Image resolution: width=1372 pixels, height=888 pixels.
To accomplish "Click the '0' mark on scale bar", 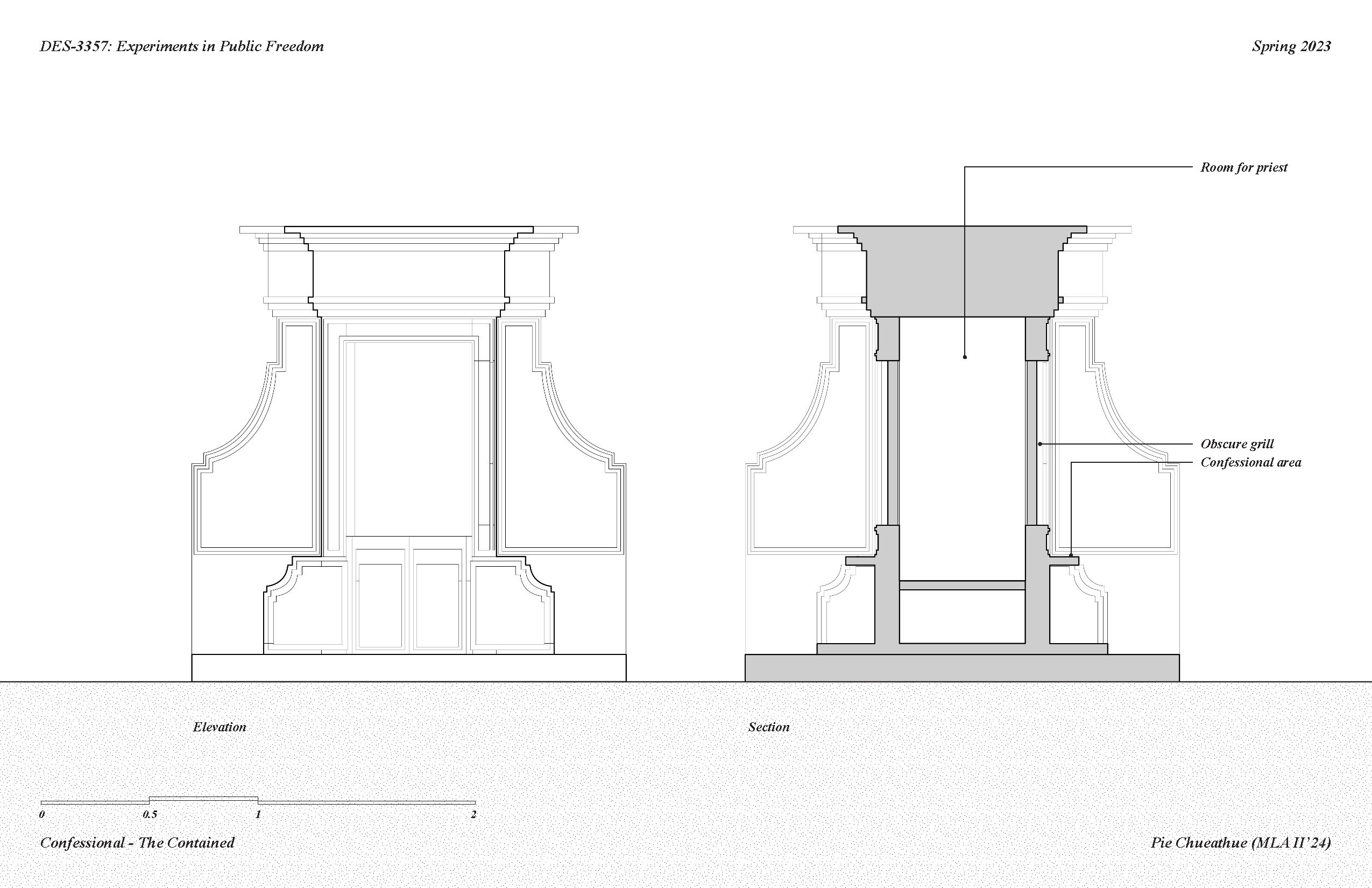I will point(42,815).
